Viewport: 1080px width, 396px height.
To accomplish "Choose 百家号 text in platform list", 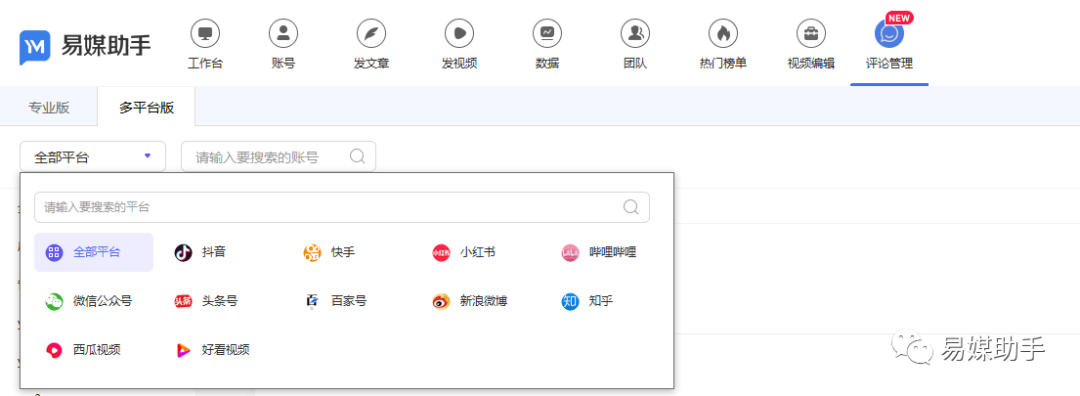I will (349, 301).
